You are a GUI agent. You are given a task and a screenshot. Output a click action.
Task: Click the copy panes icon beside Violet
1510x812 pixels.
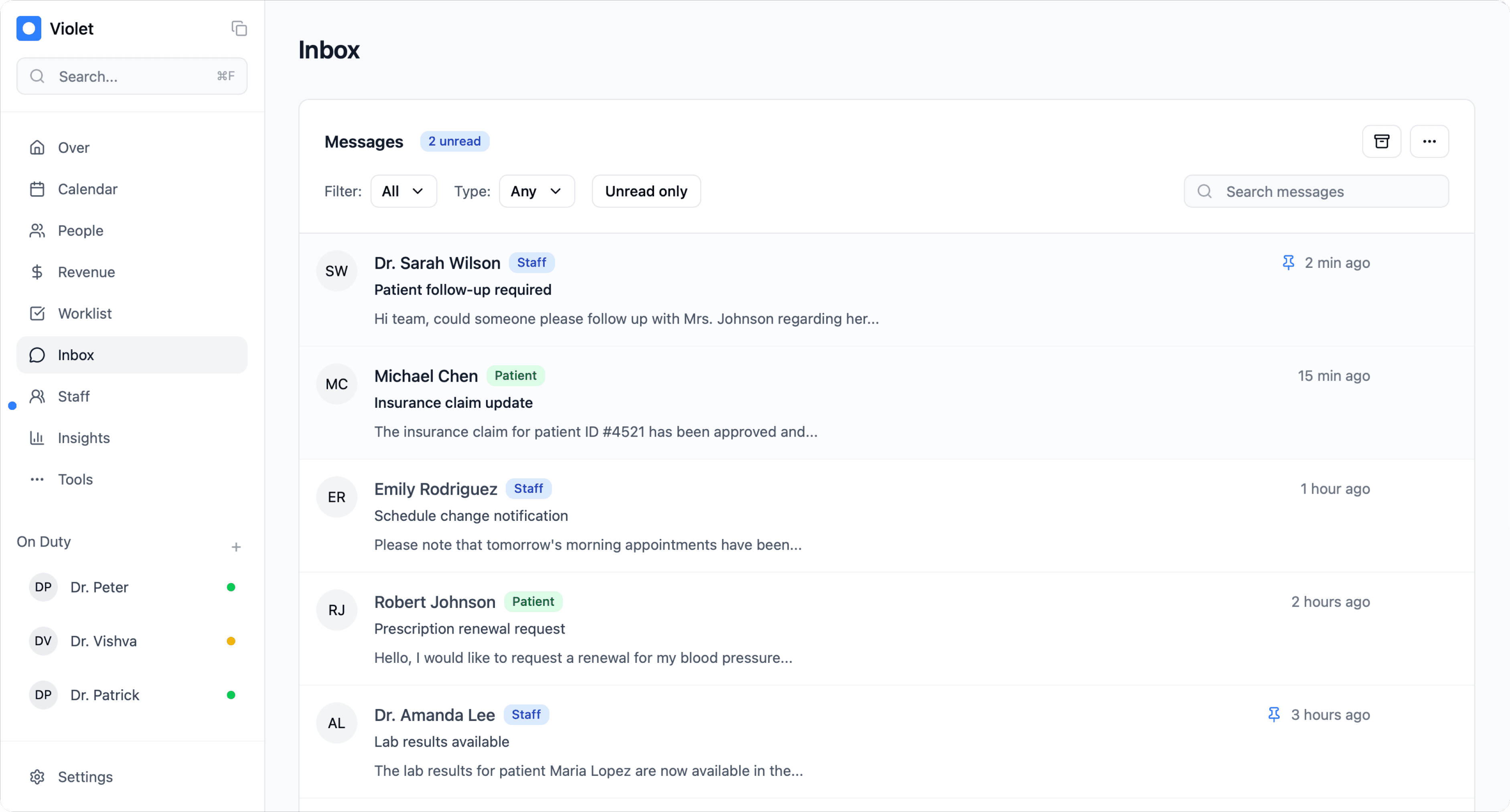(239, 28)
